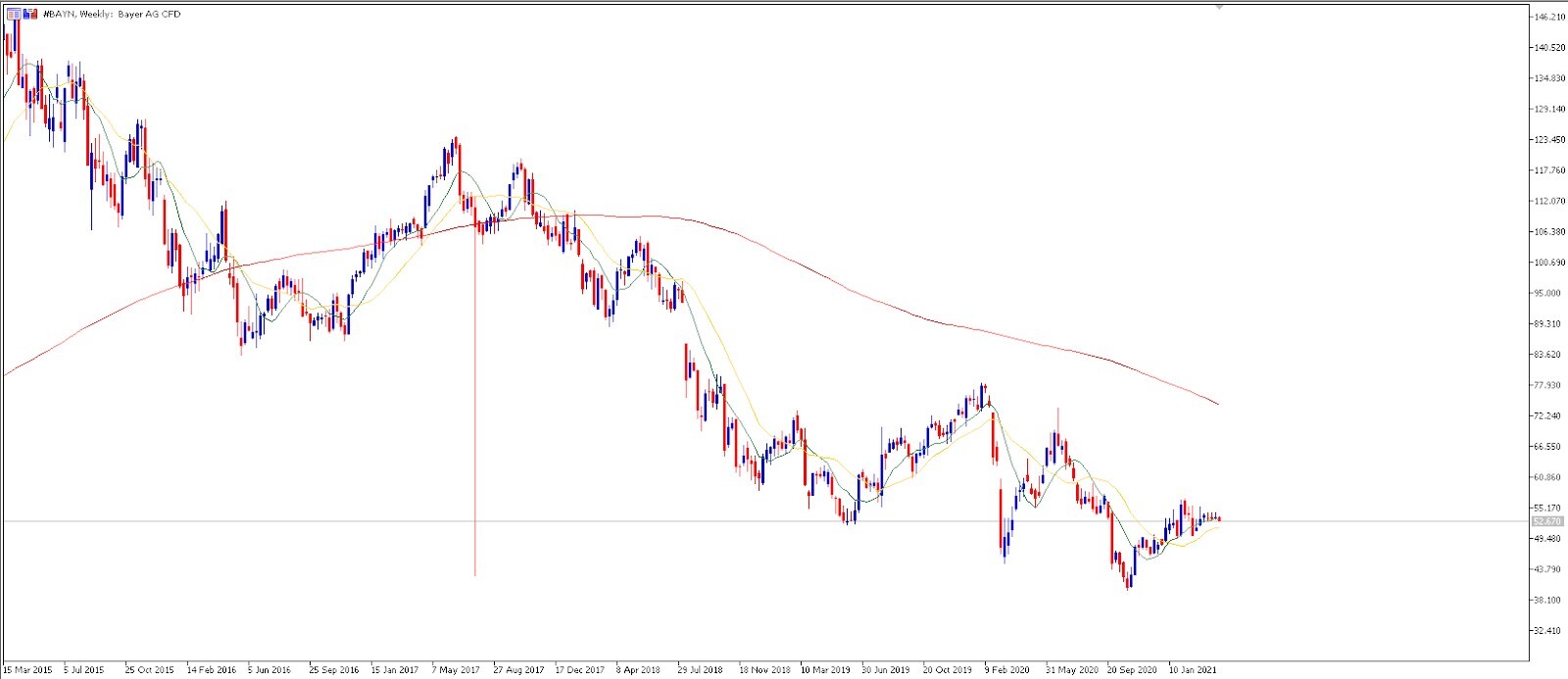Click the 5 Jun 2016 date label
This screenshot has width=1568, height=679.
pyautogui.click(x=269, y=670)
